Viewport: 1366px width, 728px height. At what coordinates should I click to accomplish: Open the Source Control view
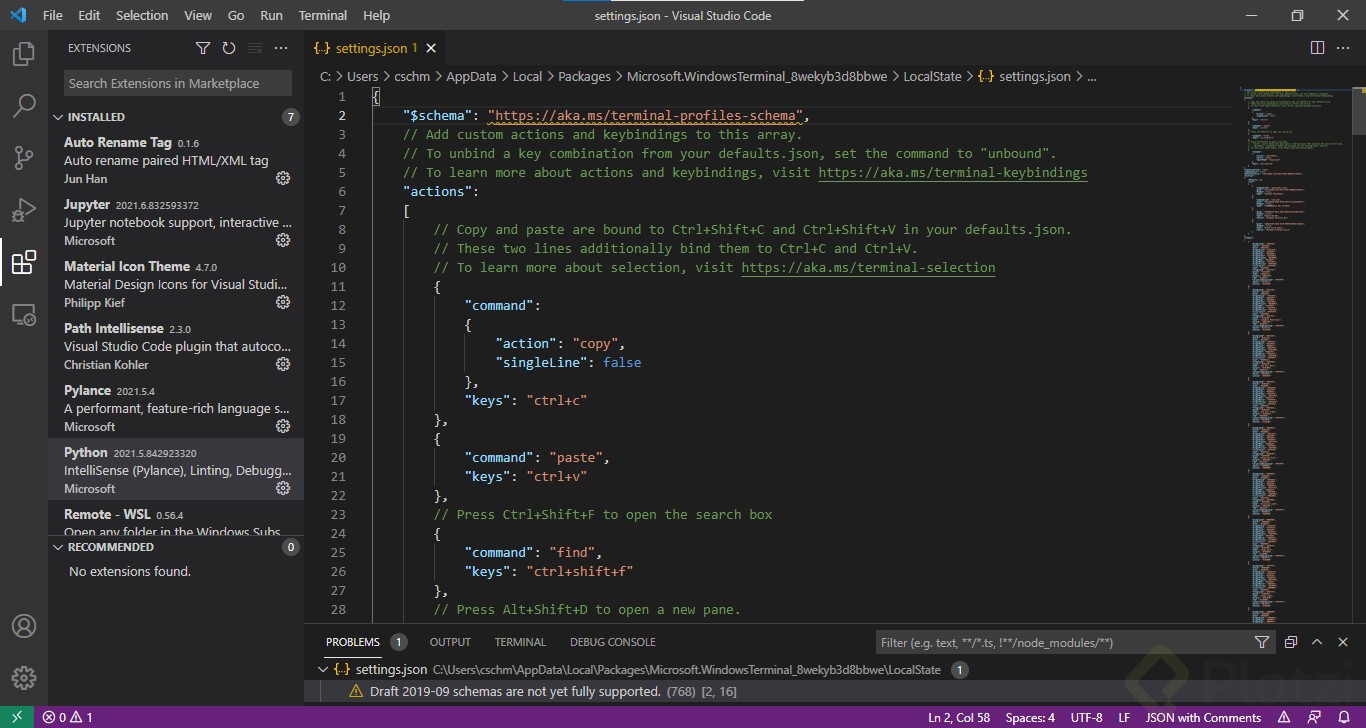(x=24, y=158)
